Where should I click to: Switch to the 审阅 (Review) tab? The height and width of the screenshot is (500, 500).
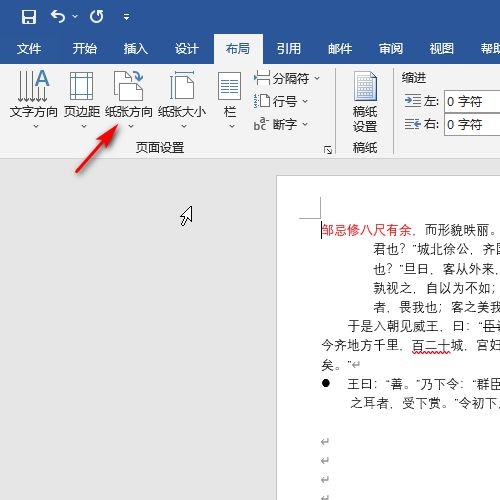click(x=391, y=49)
